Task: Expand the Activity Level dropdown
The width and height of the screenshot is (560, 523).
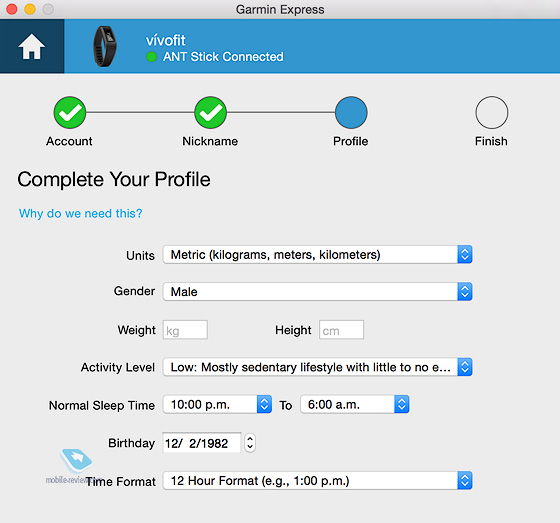Action: [318, 367]
